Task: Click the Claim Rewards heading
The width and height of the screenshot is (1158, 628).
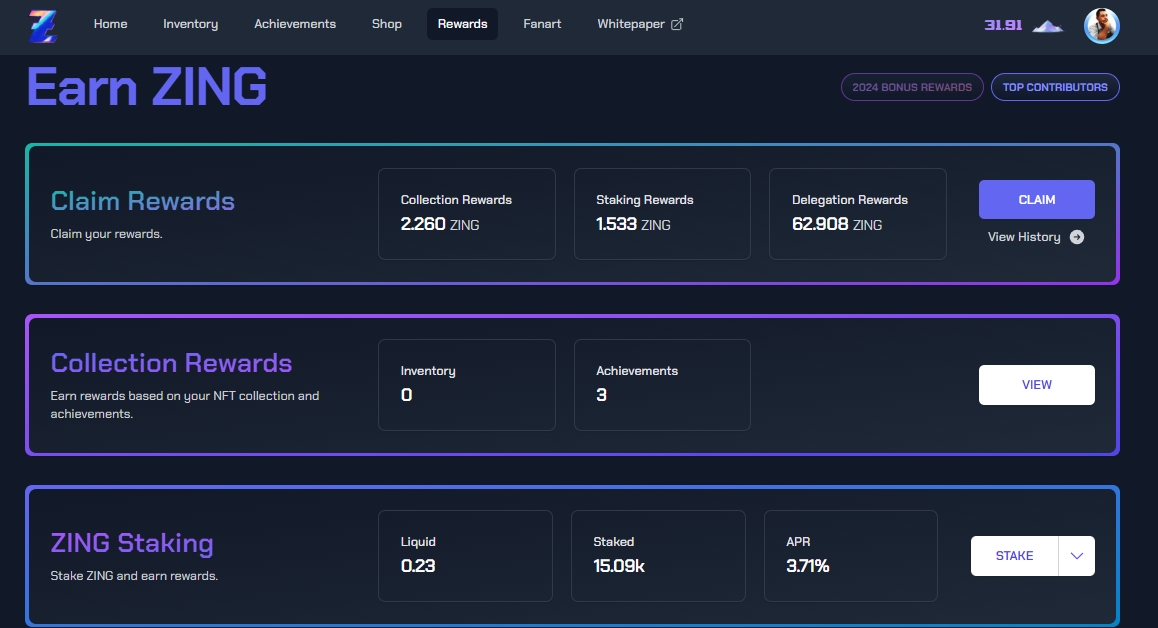Action: tap(143, 201)
